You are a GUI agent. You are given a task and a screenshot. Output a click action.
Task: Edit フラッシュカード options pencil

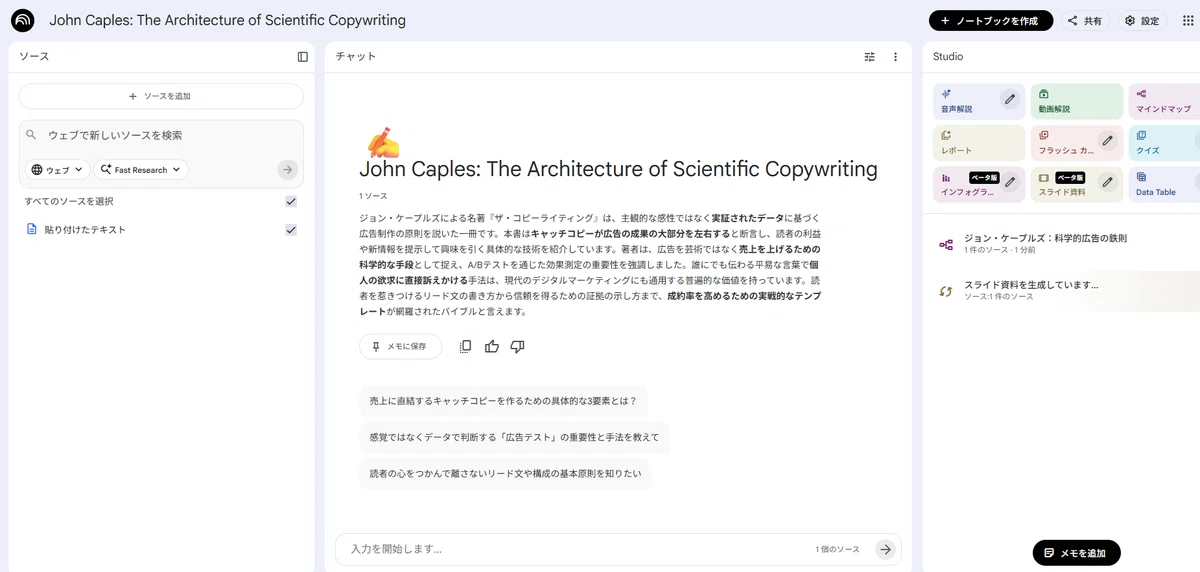coord(1107,141)
